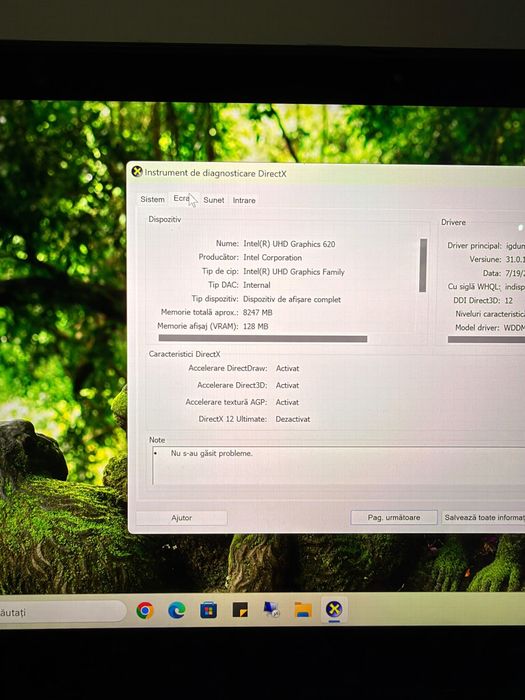Select DirectX 12 Ultimate Dezactivat value

pyautogui.click(x=292, y=419)
